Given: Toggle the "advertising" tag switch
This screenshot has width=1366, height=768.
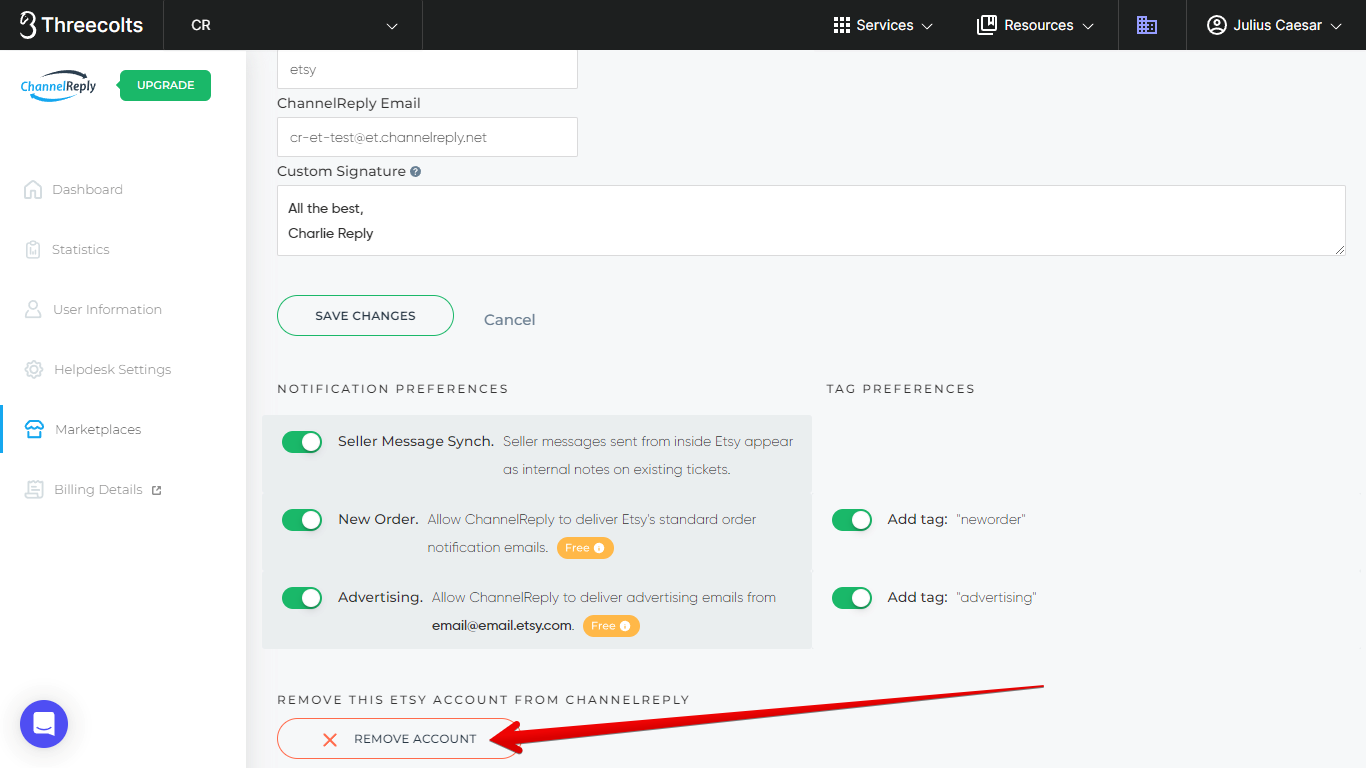Looking at the screenshot, I should [852, 598].
